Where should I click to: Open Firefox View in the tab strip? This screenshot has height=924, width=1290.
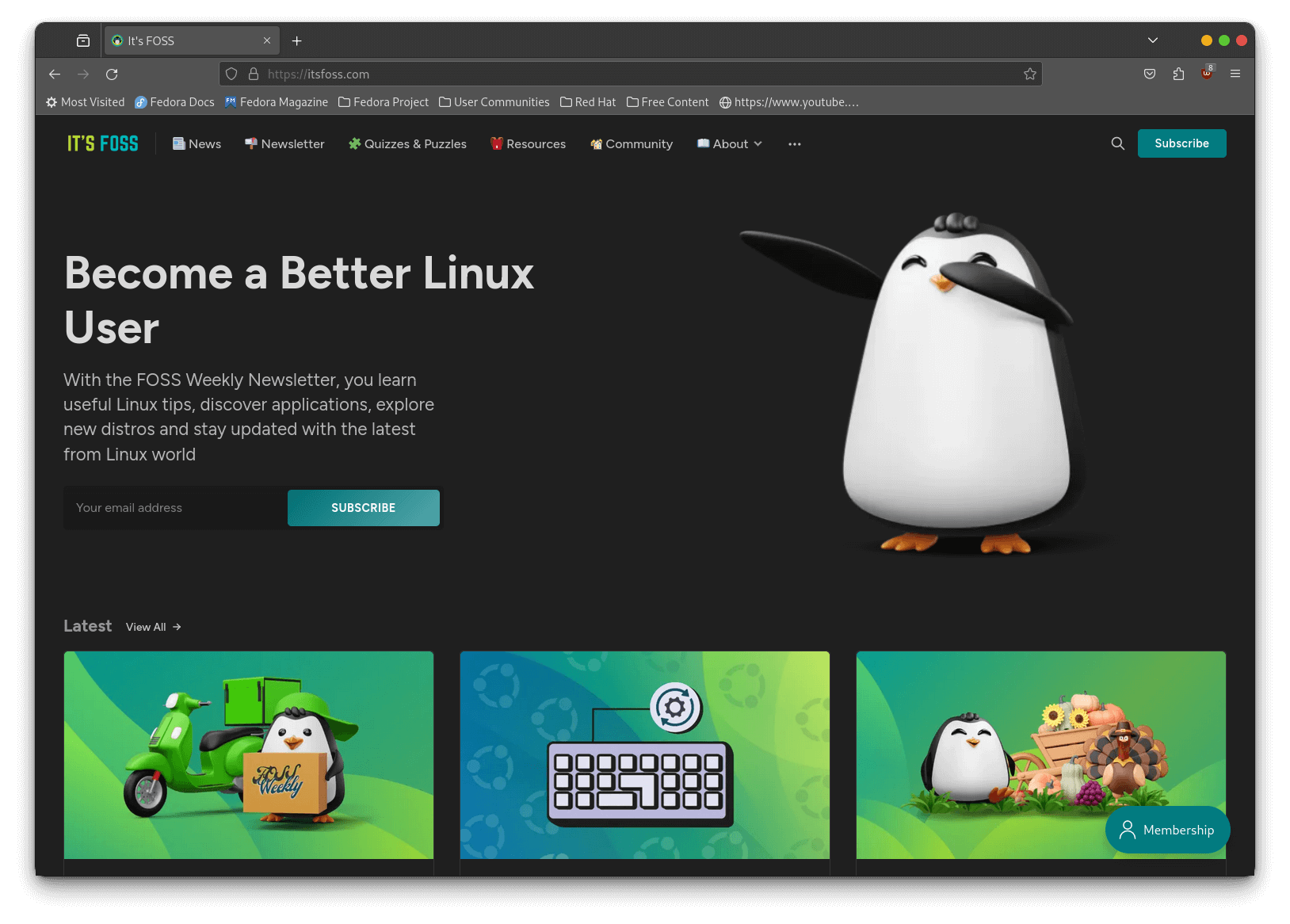click(82, 40)
